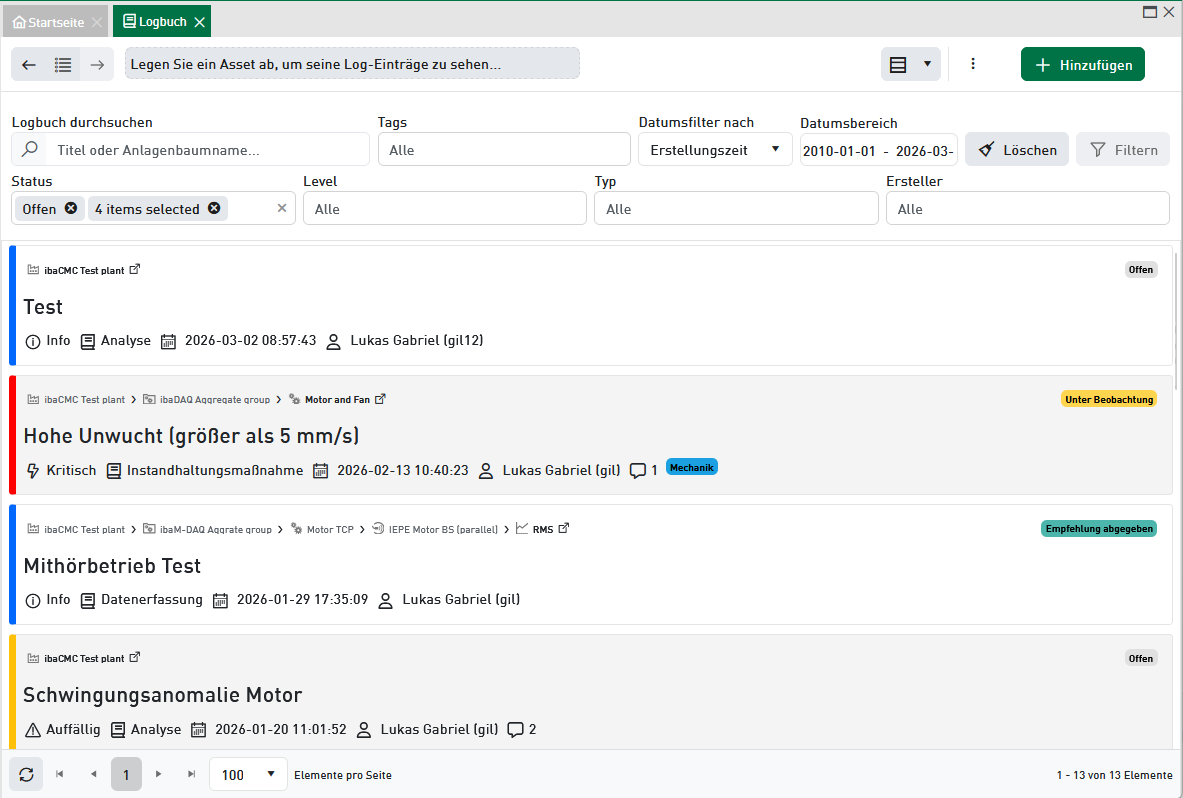
Task: Open the three-dot more options menu
Action: point(973,64)
